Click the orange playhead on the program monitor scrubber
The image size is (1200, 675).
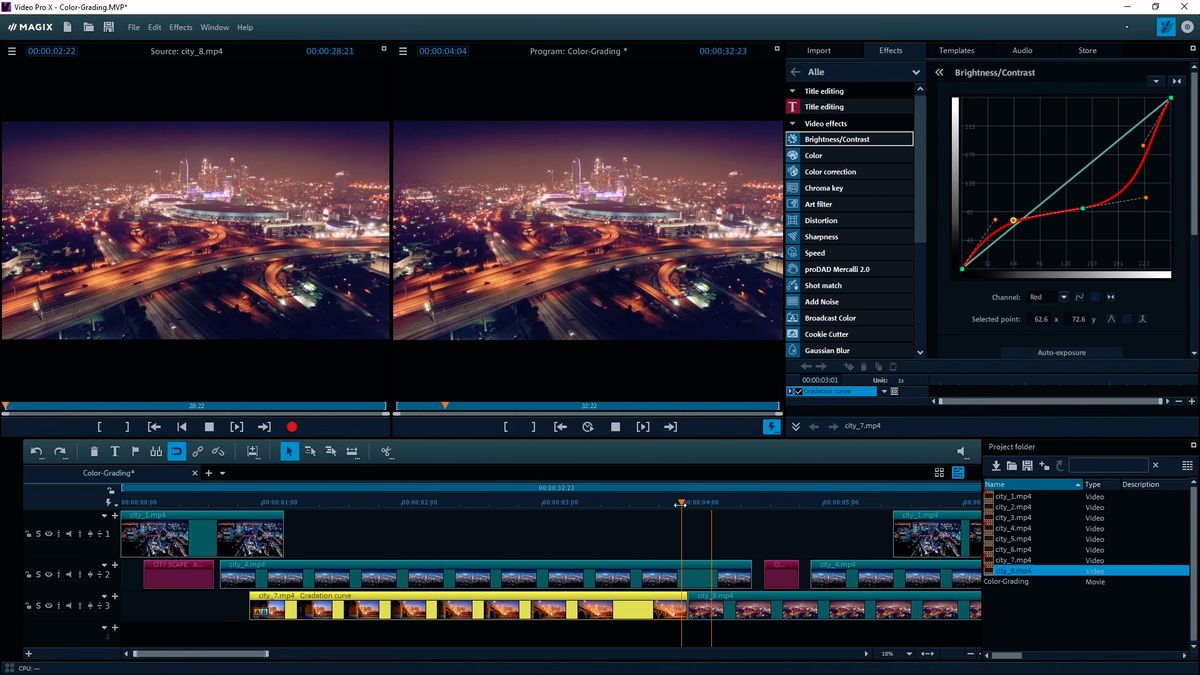tap(445, 405)
